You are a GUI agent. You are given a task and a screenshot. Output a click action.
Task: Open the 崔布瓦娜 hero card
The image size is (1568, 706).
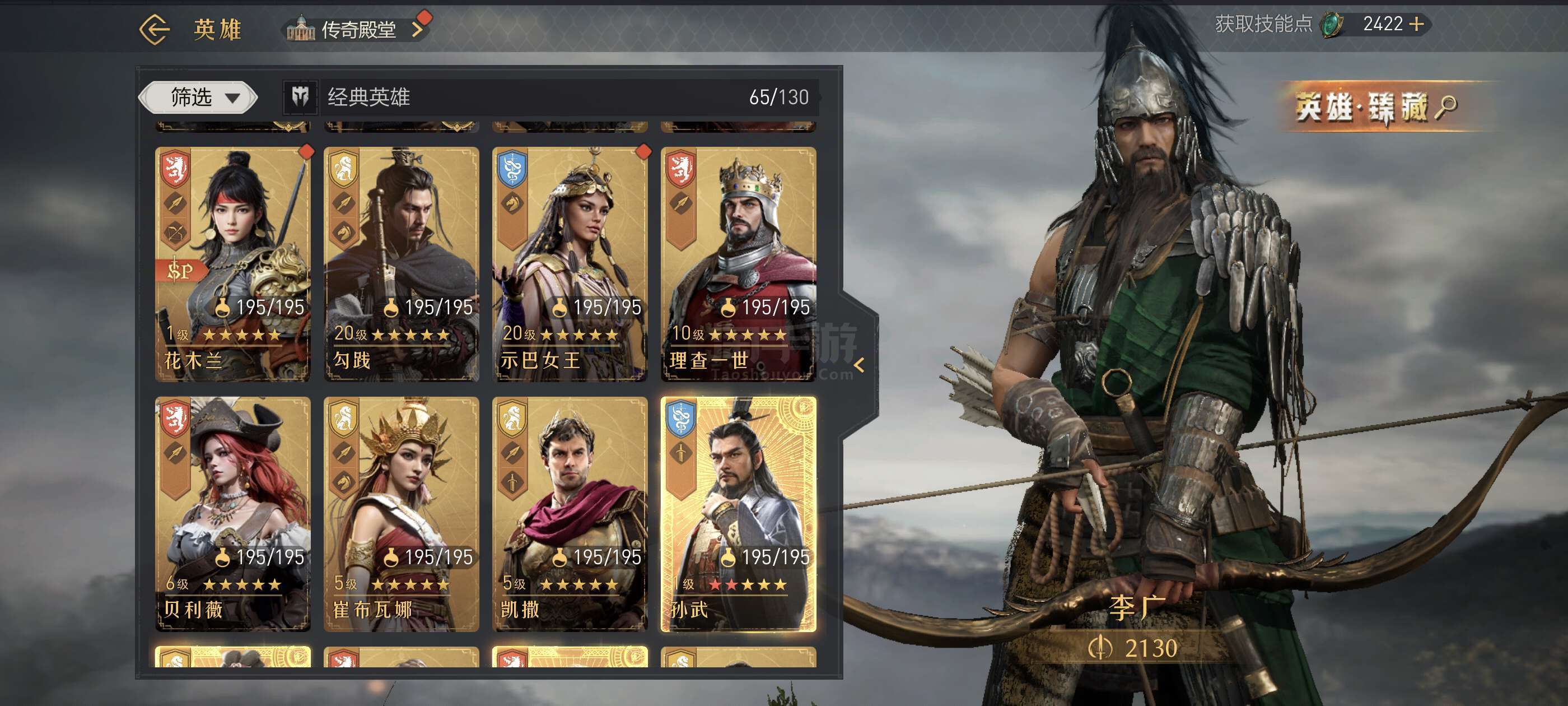coord(401,513)
